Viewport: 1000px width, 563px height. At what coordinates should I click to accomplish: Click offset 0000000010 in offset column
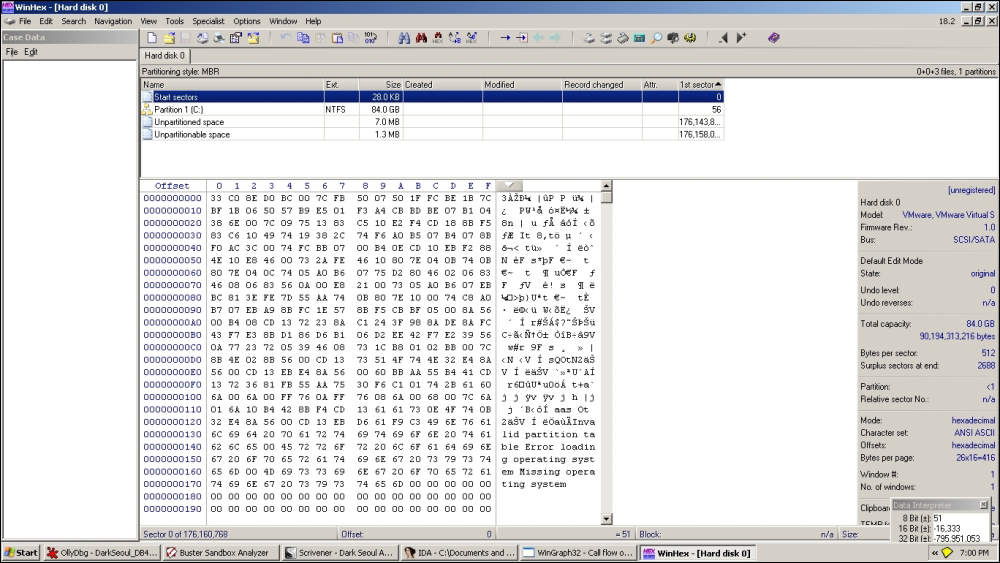pyautogui.click(x=172, y=210)
